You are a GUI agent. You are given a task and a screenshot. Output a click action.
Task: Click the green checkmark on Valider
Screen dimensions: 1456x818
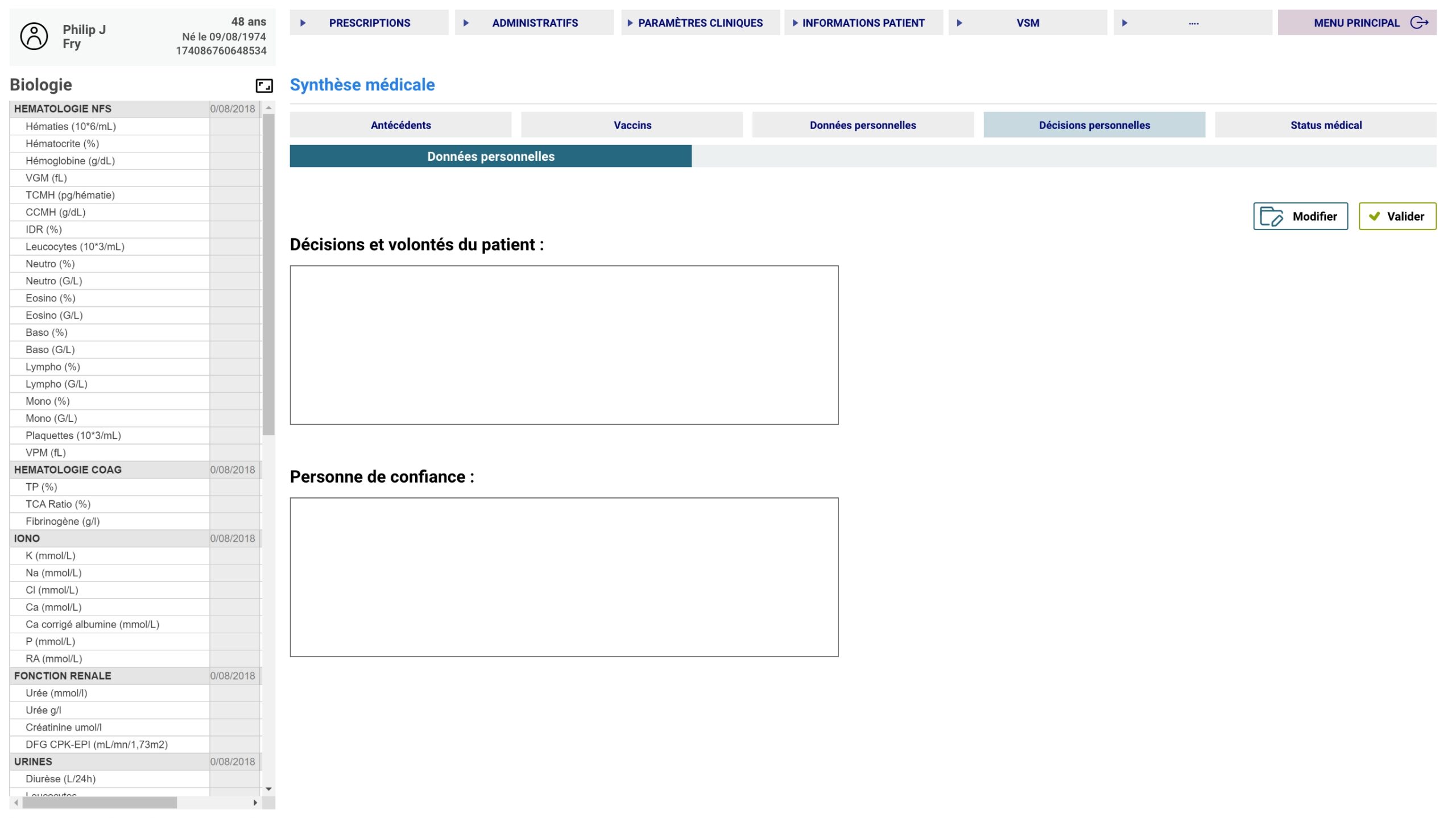point(1374,217)
